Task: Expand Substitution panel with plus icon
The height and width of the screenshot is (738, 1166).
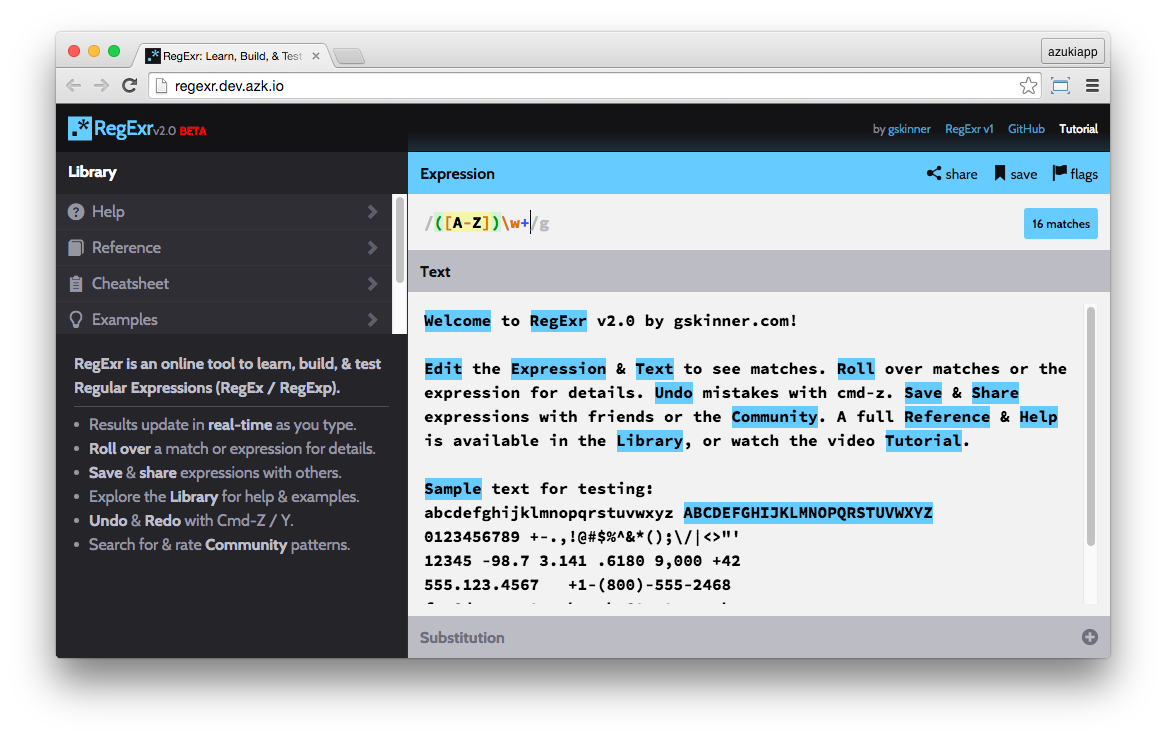Action: 1089,638
